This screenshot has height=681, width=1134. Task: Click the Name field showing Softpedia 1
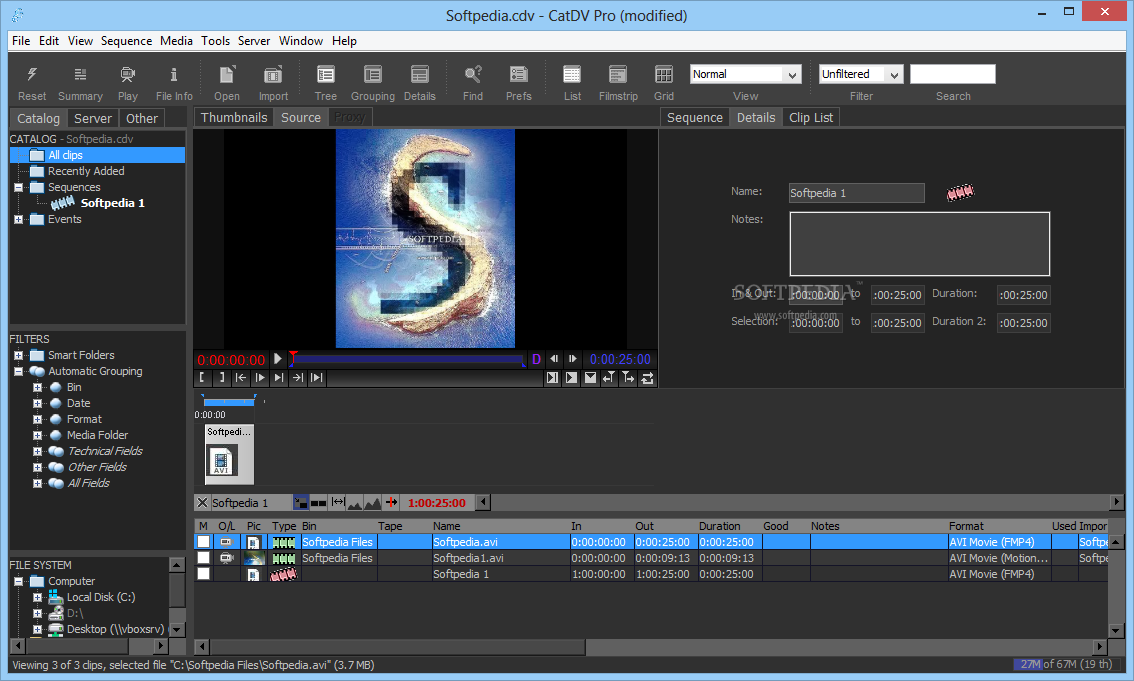(856, 193)
